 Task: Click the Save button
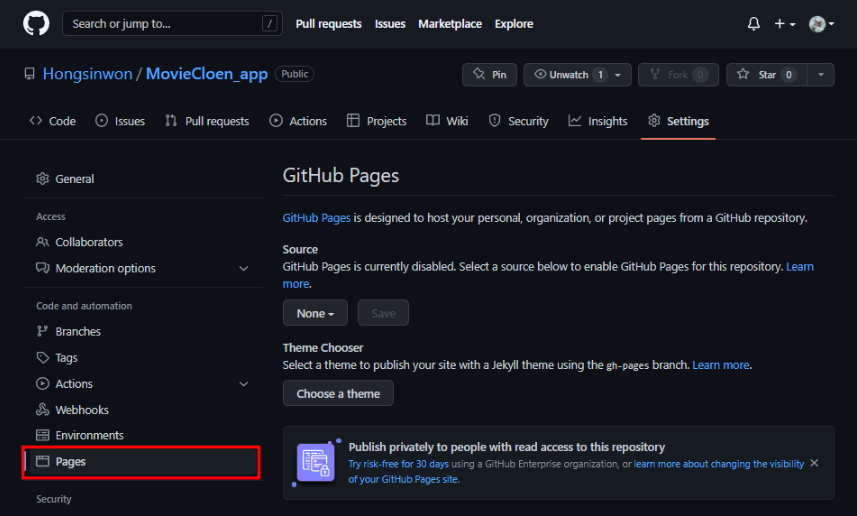pyautogui.click(x=383, y=313)
